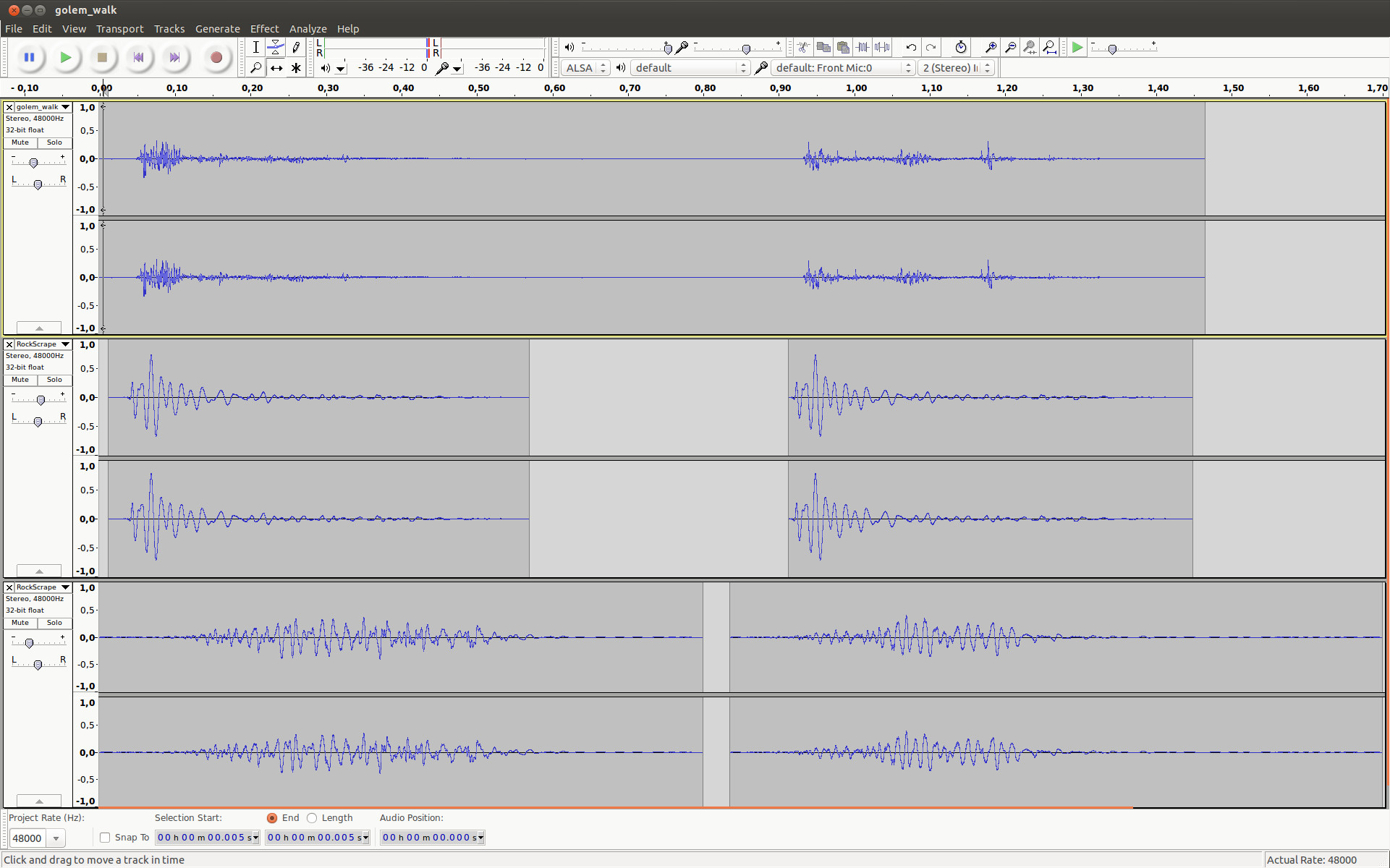Click the Audio Position time field

(x=432, y=838)
